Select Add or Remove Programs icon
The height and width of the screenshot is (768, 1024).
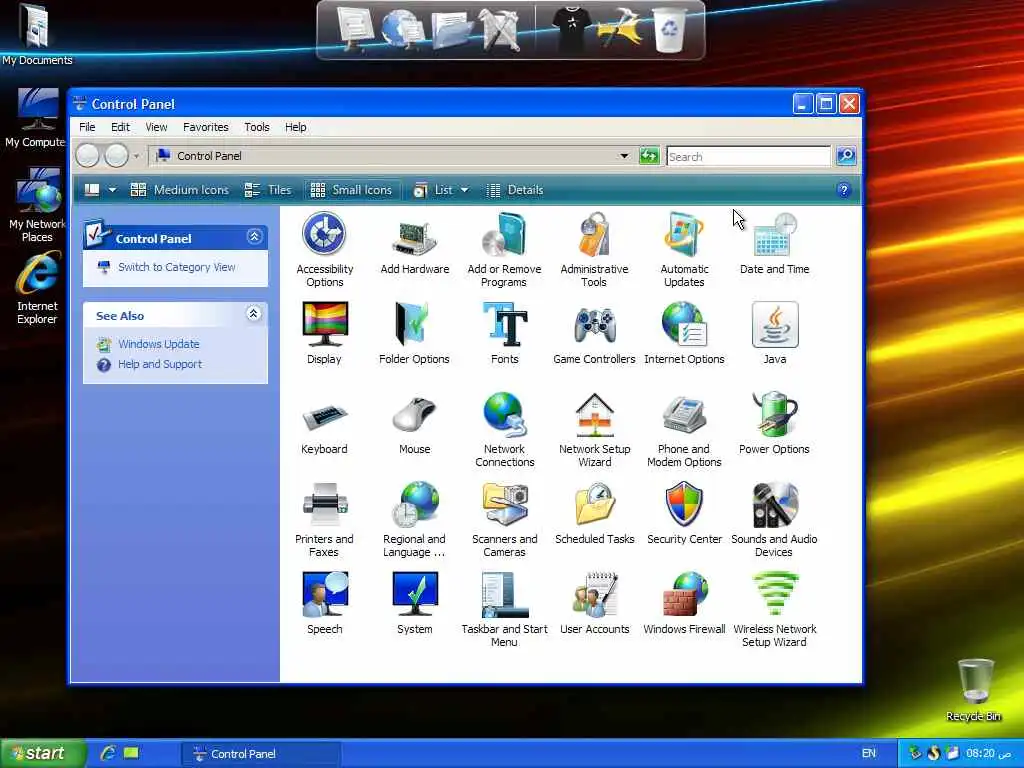point(504,249)
